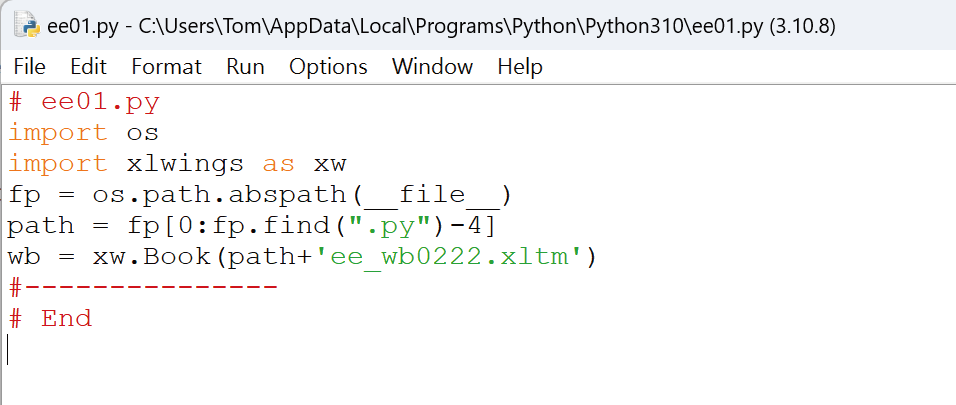
Task: Click 'fp.find' in the path line
Action: coord(270,226)
